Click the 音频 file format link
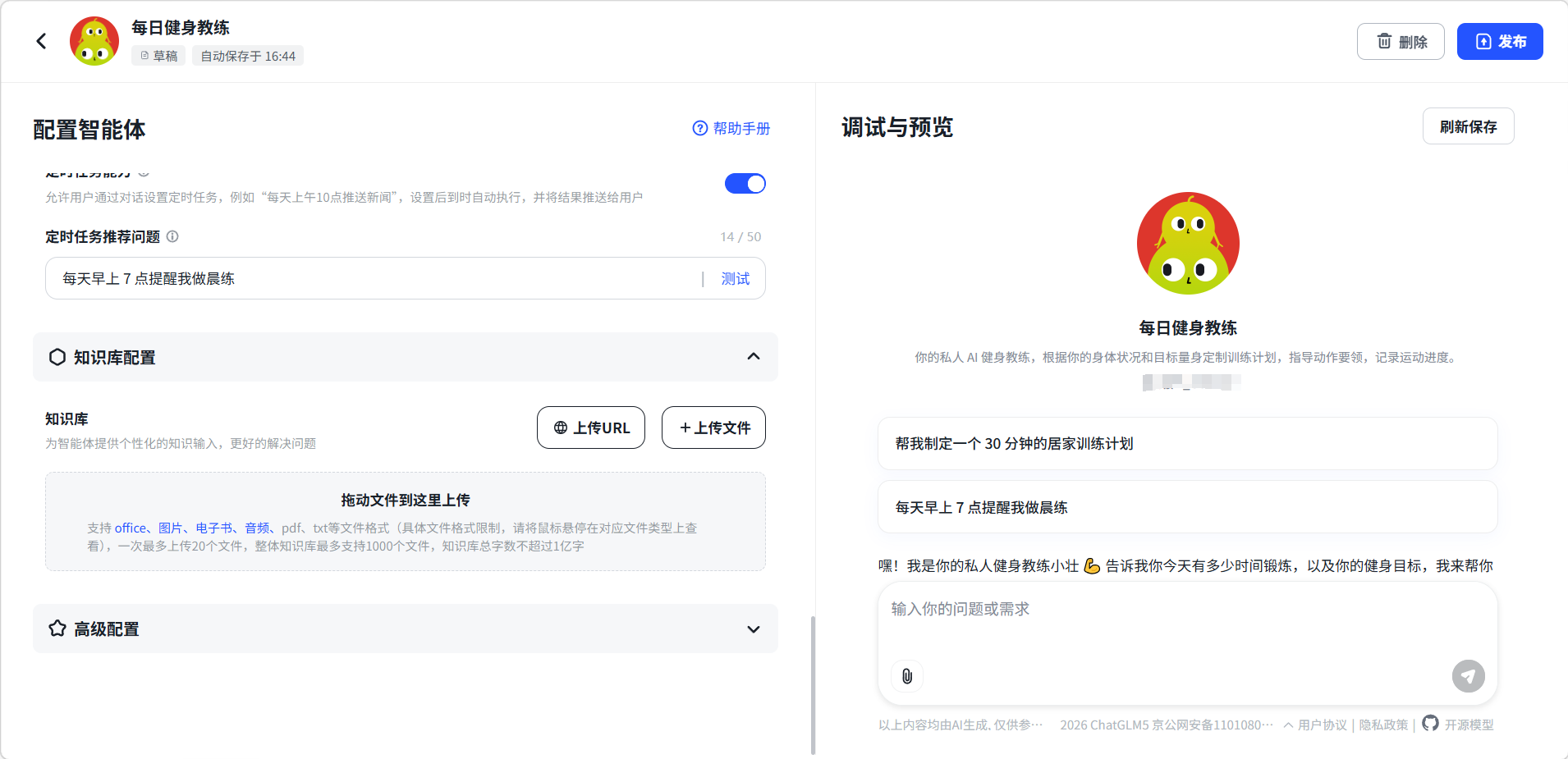The image size is (1568, 759). [x=257, y=528]
